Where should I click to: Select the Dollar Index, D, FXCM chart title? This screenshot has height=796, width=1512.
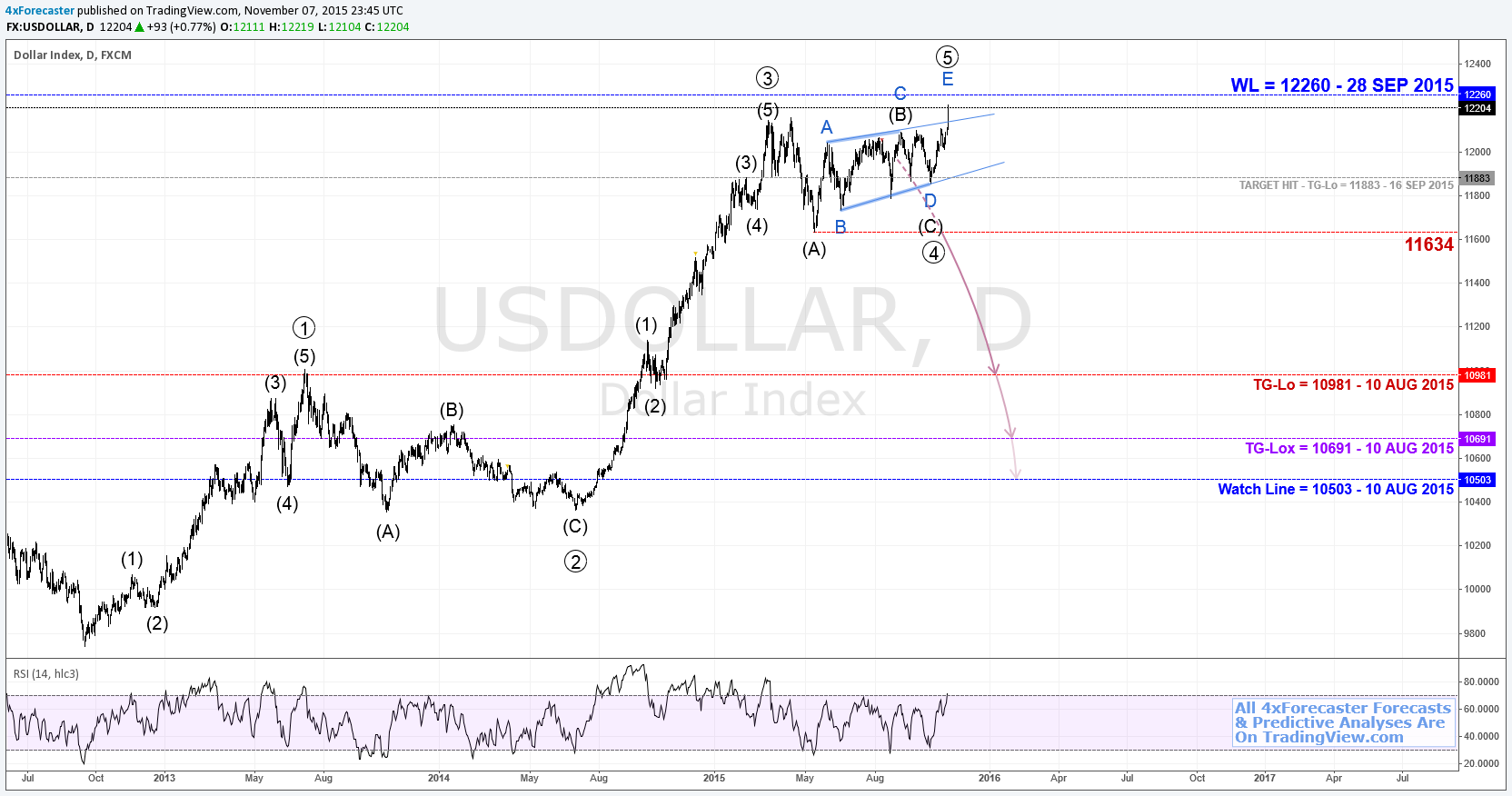[x=73, y=55]
